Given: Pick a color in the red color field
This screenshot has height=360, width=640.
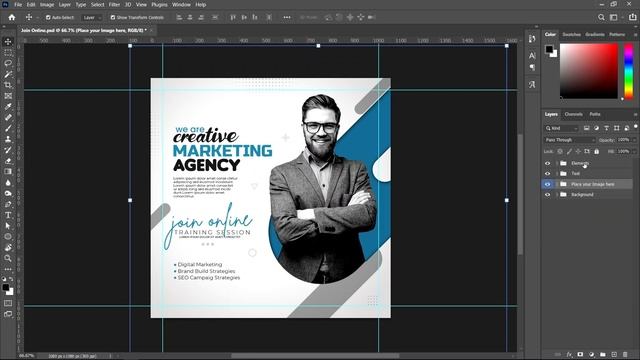Looking at the screenshot, I should (589, 71).
